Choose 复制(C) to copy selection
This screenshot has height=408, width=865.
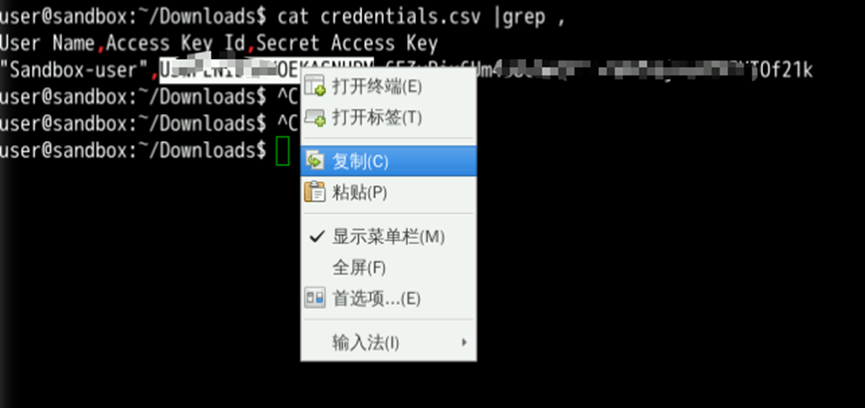[x=360, y=162]
